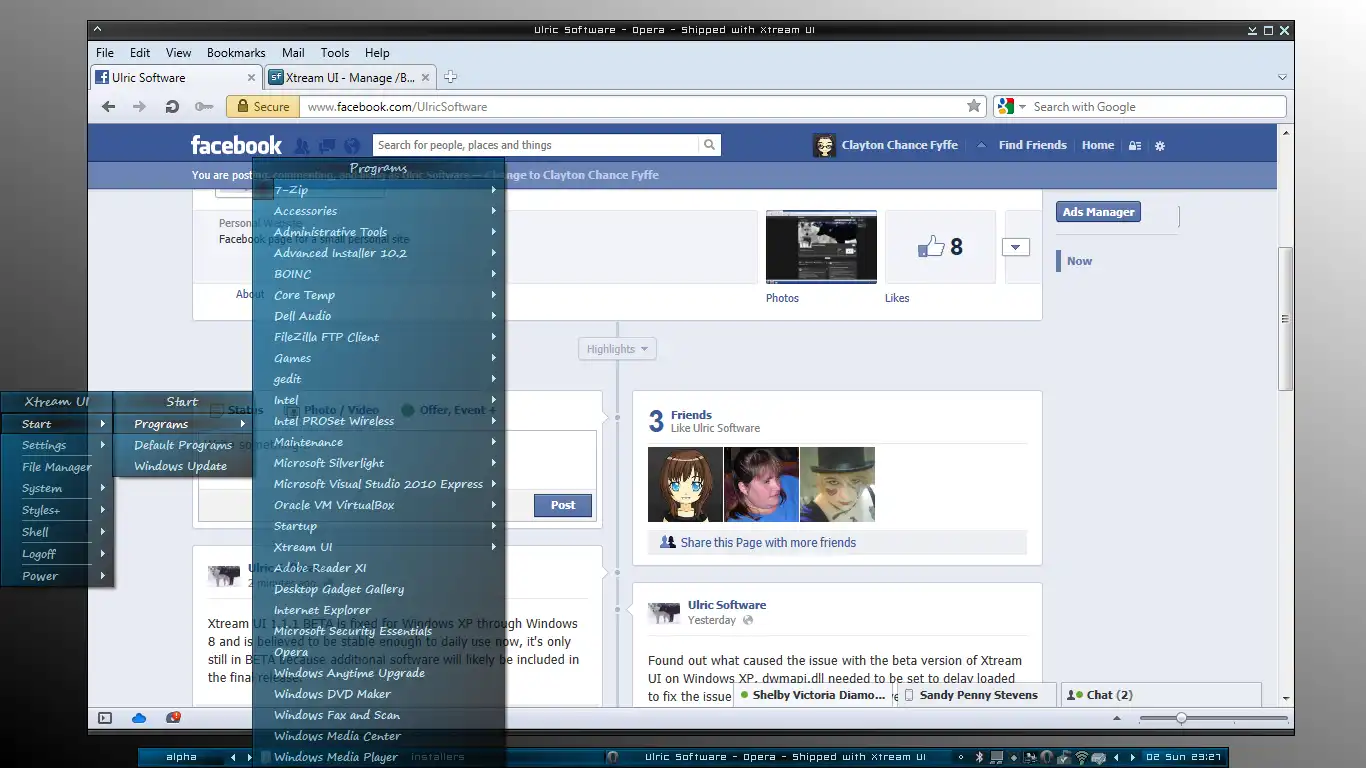Click the Ads Manager button

click(x=1098, y=212)
